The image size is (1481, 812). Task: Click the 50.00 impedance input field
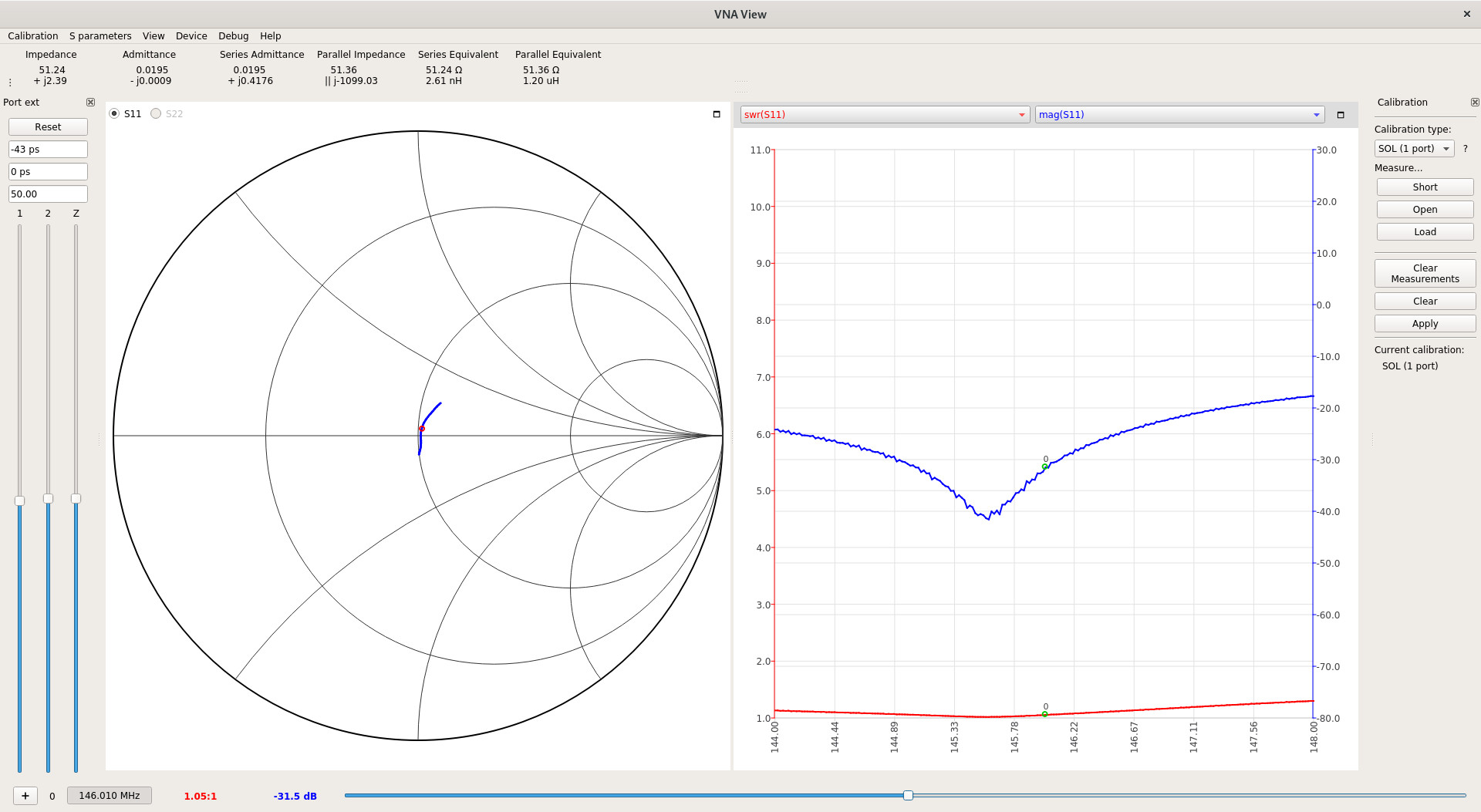pos(48,194)
